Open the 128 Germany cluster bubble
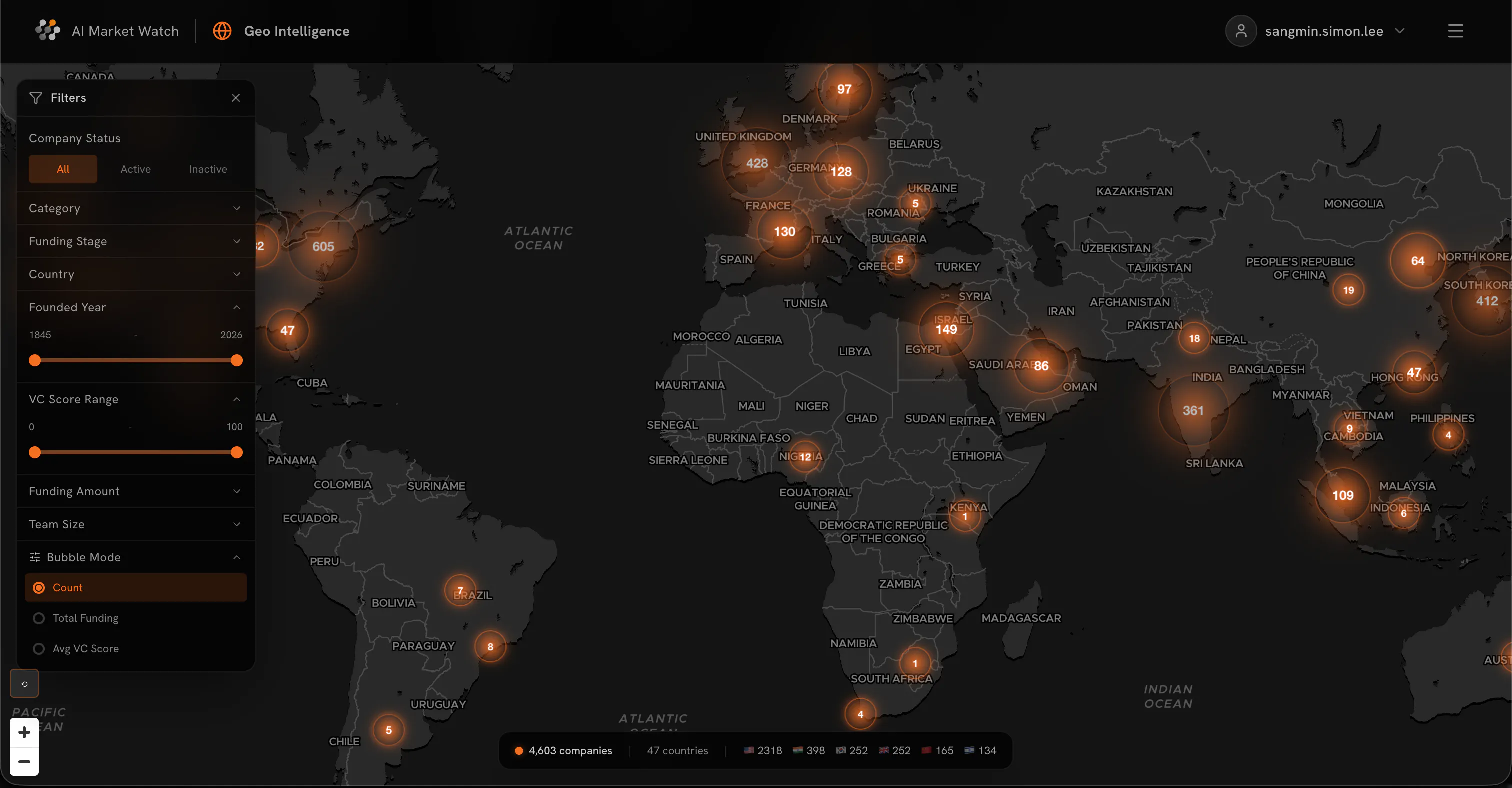The width and height of the screenshot is (1512, 788). [841, 172]
